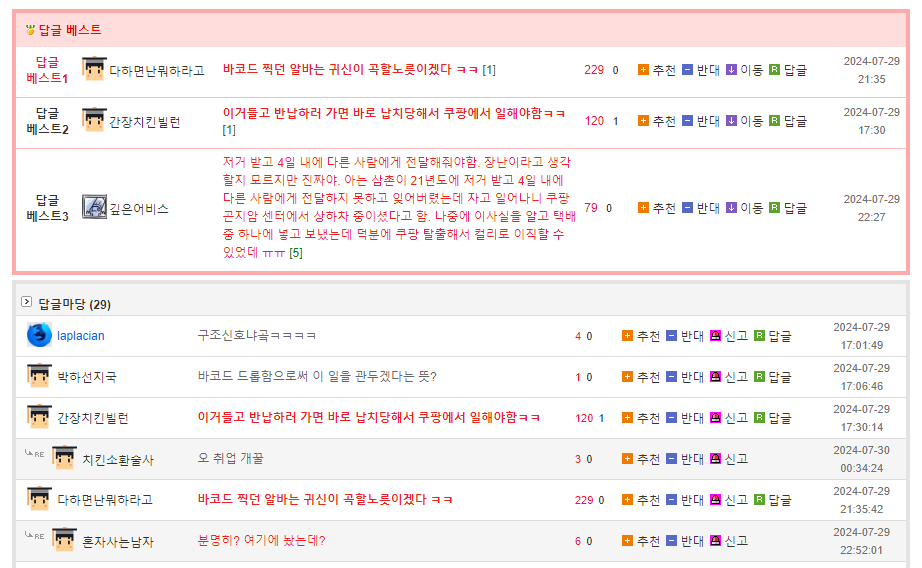Jump to original via 이동 on 베스트2
Viewport: 922px width, 568px height.
pyautogui.click(x=732, y=121)
